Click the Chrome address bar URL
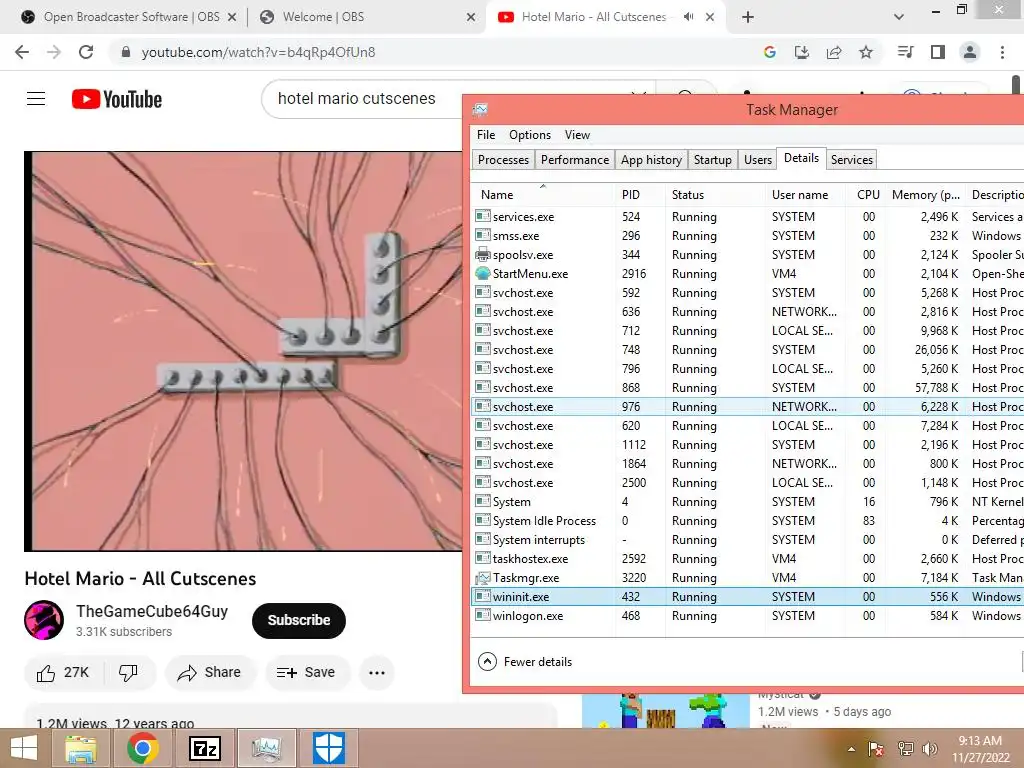 [x=258, y=52]
